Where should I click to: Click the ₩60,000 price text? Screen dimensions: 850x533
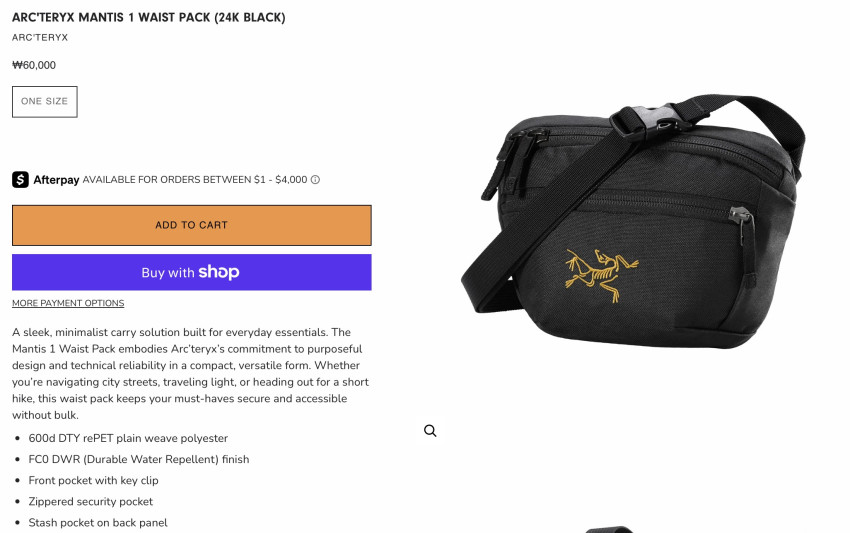pyautogui.click(x=34, y=65)
